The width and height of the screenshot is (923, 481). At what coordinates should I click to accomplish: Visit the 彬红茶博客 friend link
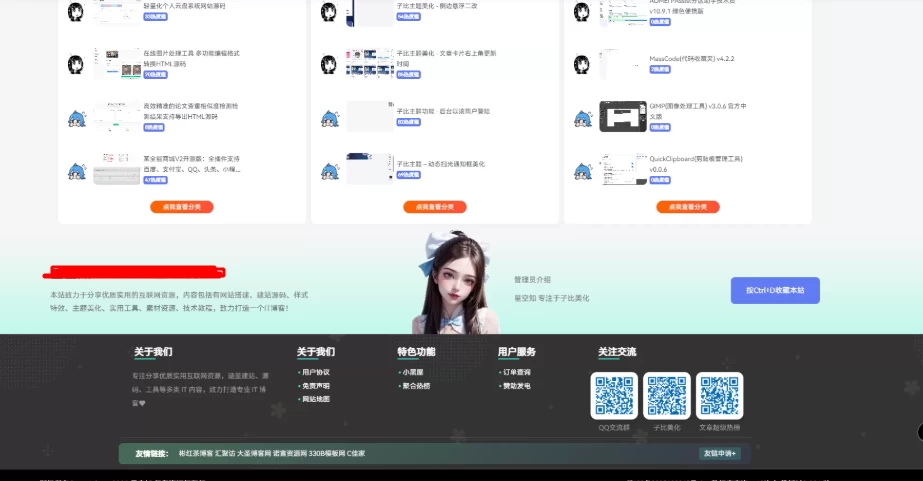tap(196, 453)
